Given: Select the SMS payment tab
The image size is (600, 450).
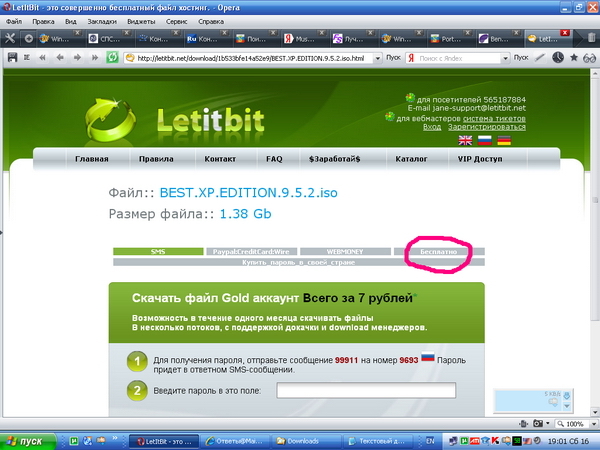Looking at the screenshot, I should point(158,251).
